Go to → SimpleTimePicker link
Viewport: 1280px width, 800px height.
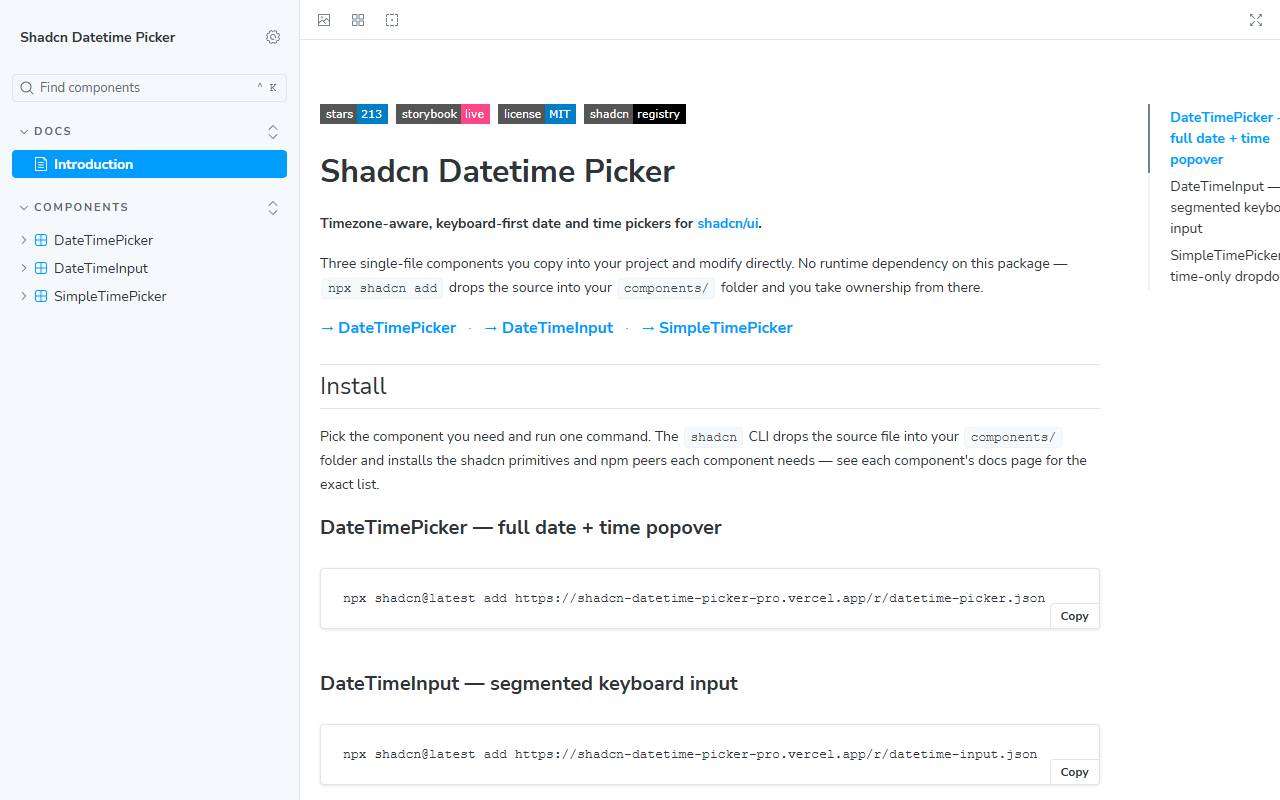point(717,328)
